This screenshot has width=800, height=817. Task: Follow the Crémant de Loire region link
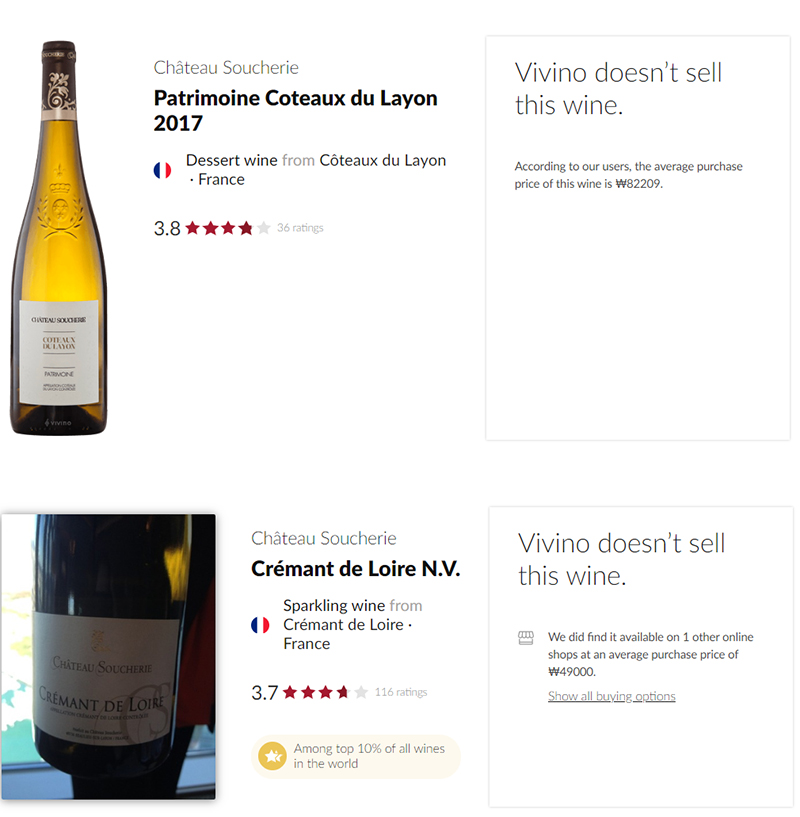pyautogui.click(x=343, y=624)
